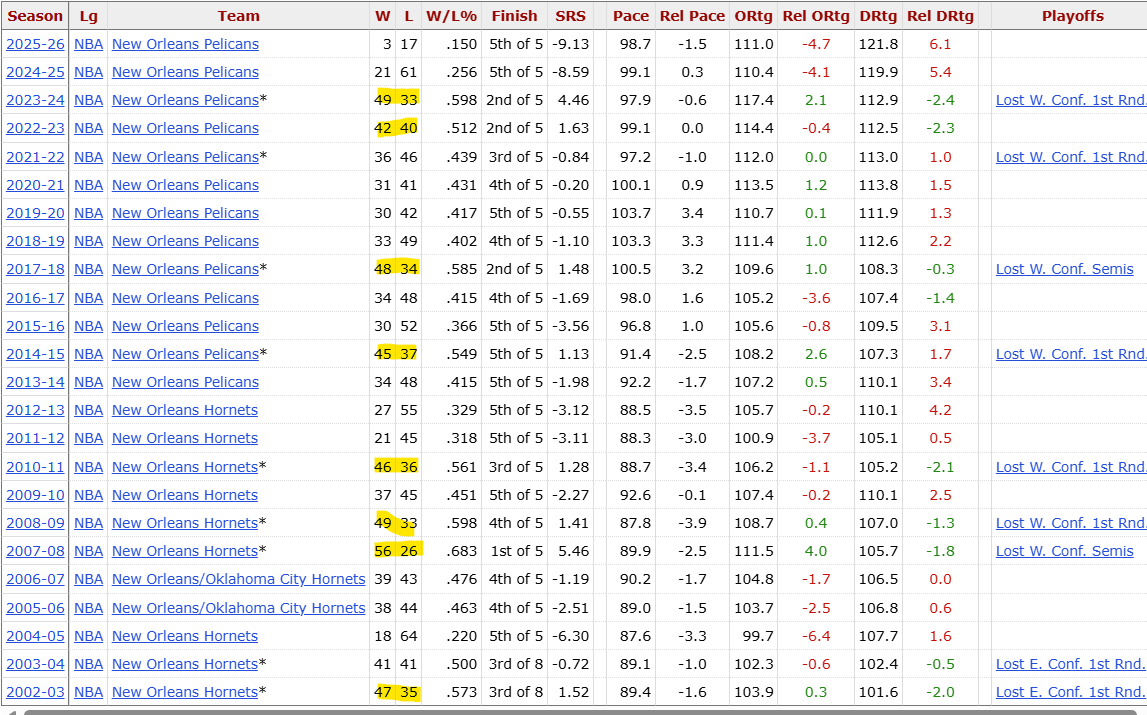1147x715 pixels.
Task: Select the 1st of 5 finish cell
Action: click(x=516, y=550)
